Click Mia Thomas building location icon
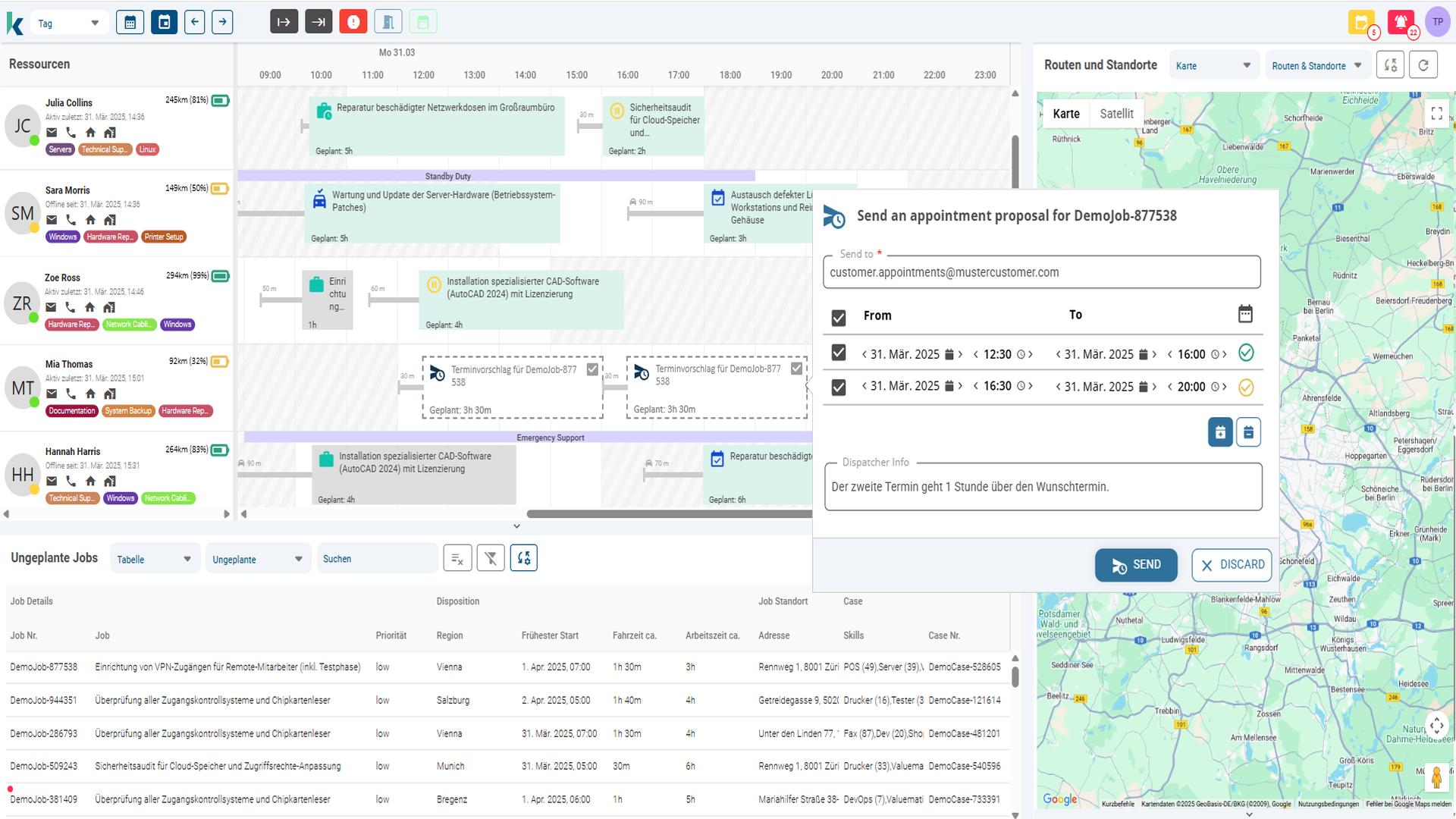The height and width of the screenshot is (819, 1456). (x=110, y=394)
